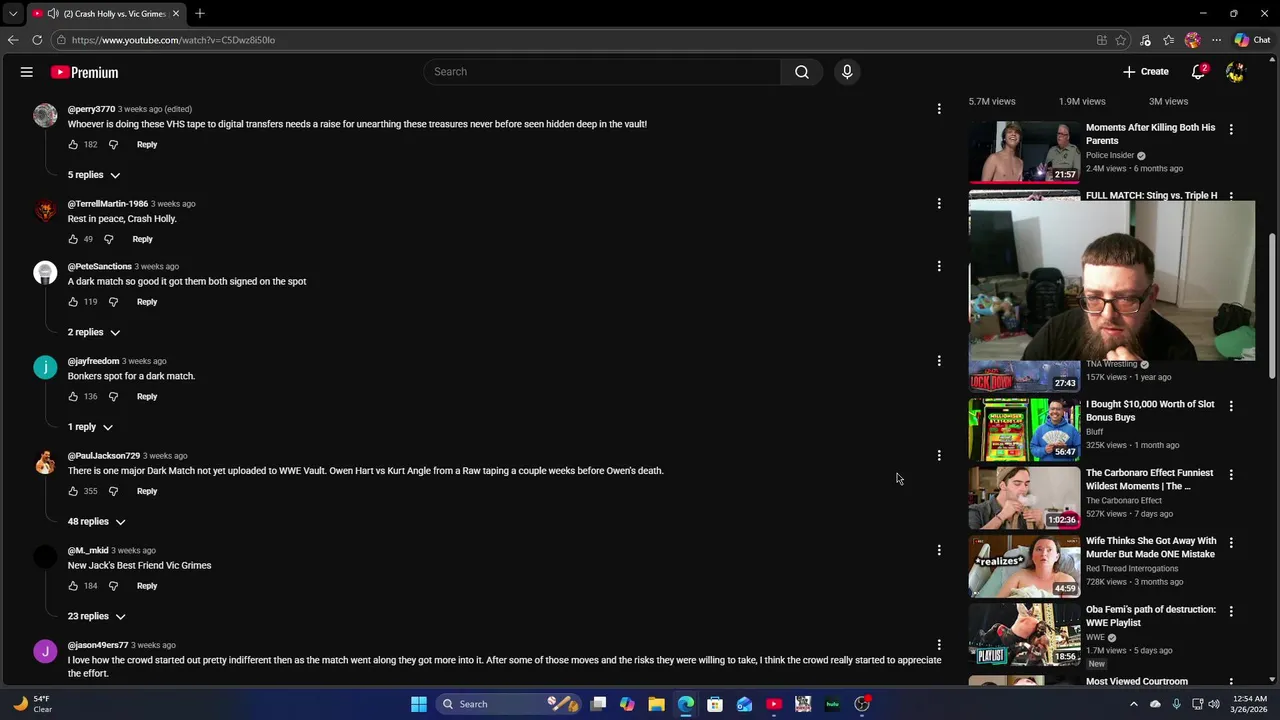Like the @PaulJackson729 comment
Viewport: 1280px width, 720px height.
73,491
